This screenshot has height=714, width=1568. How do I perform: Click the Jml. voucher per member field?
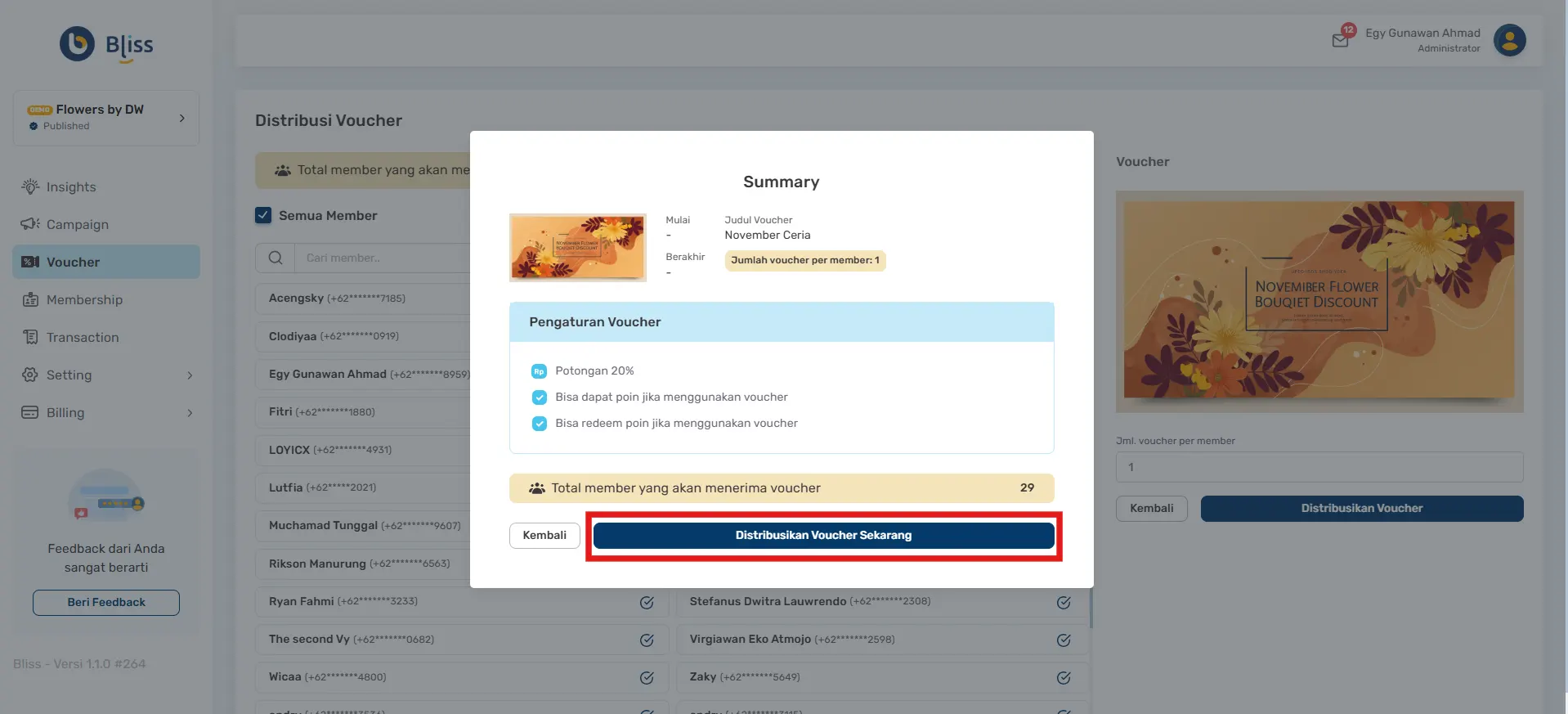(x=1319, y=467)
